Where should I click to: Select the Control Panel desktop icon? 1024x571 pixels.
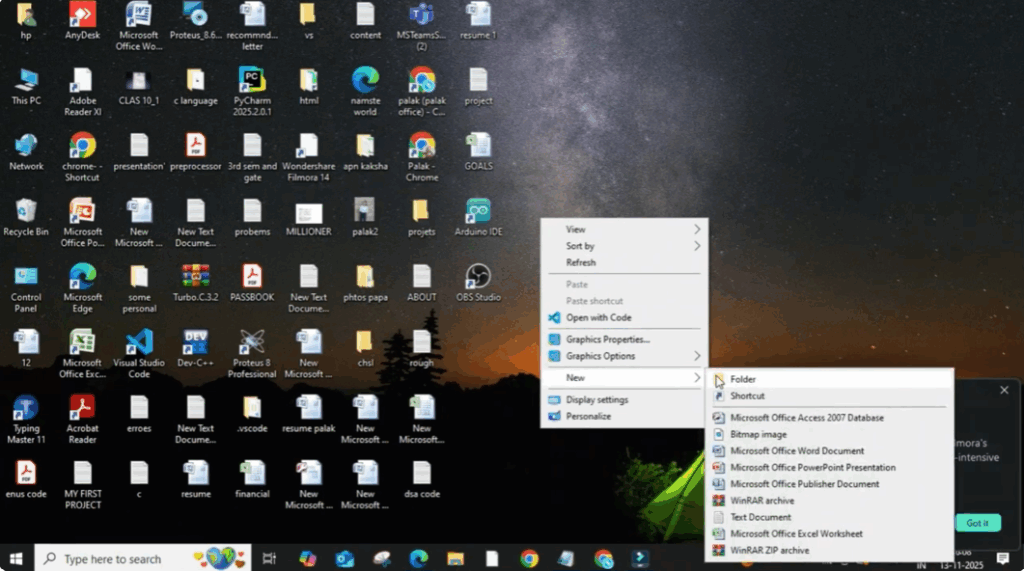click(26, 287)
